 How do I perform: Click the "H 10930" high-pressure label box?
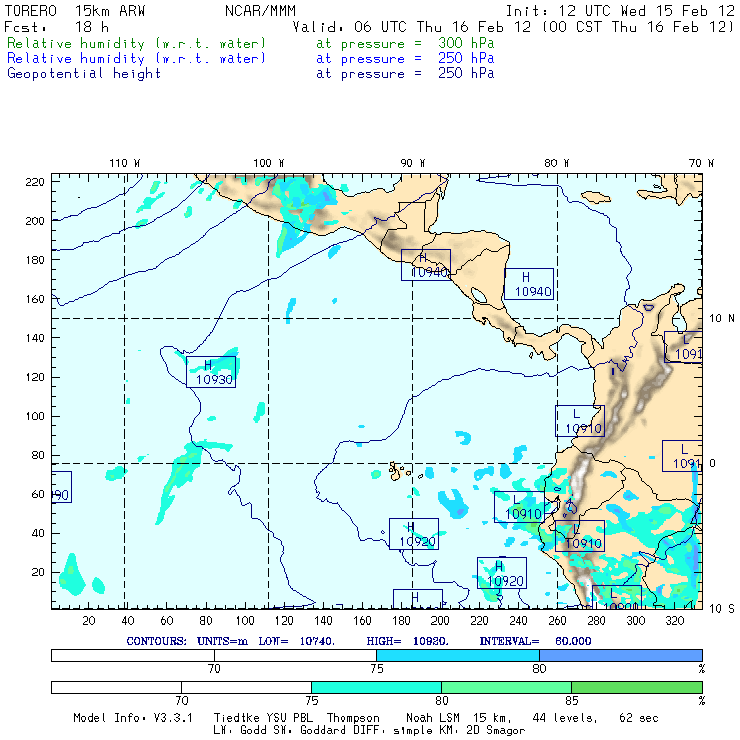pos(211,372)
